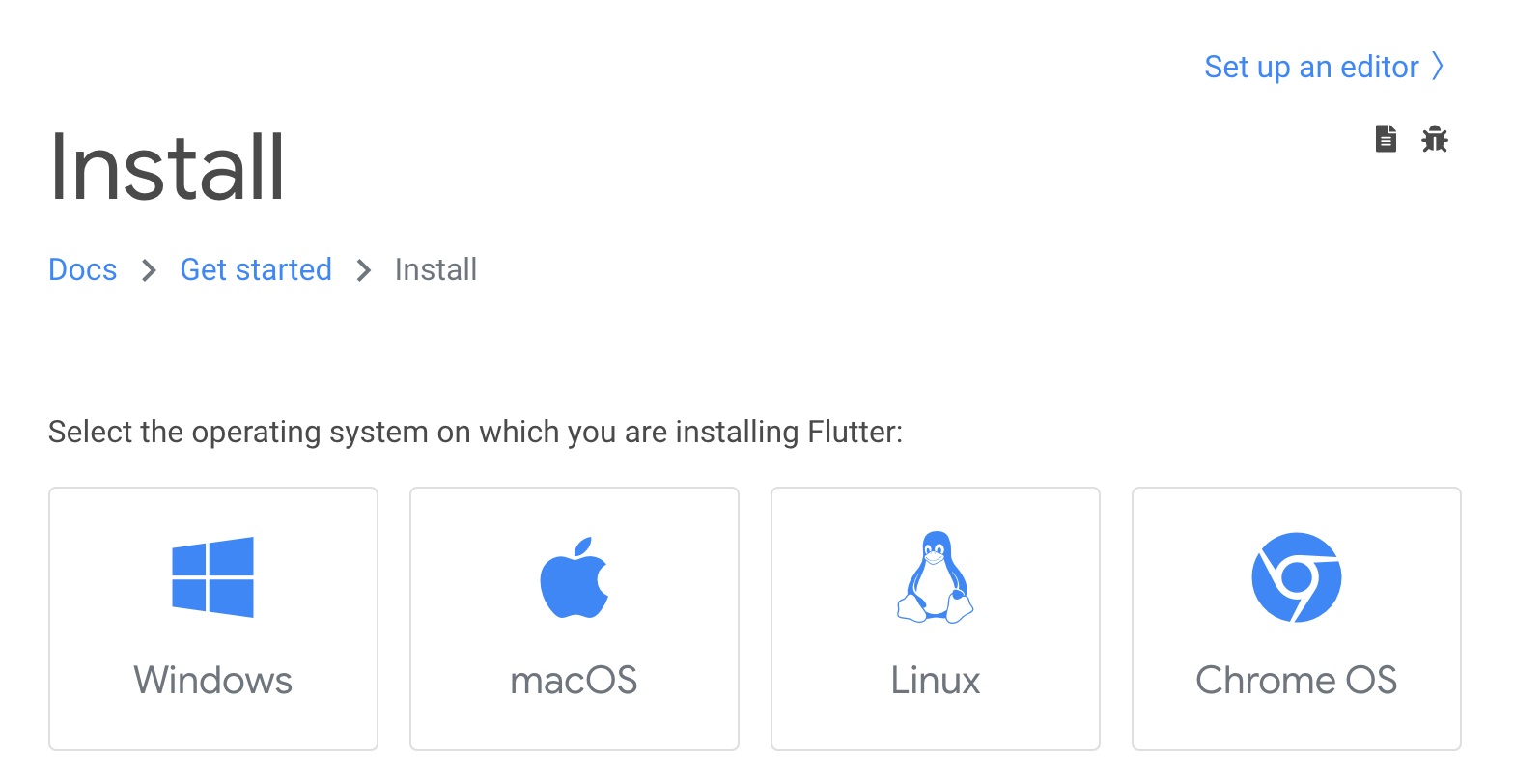Click the Install breadcrumb text
The height and width of the screenshot is (784, 1514).
[435, 269]
